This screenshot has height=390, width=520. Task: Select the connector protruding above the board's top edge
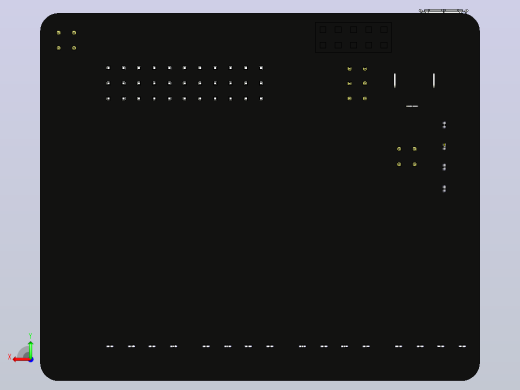(443, 11)
